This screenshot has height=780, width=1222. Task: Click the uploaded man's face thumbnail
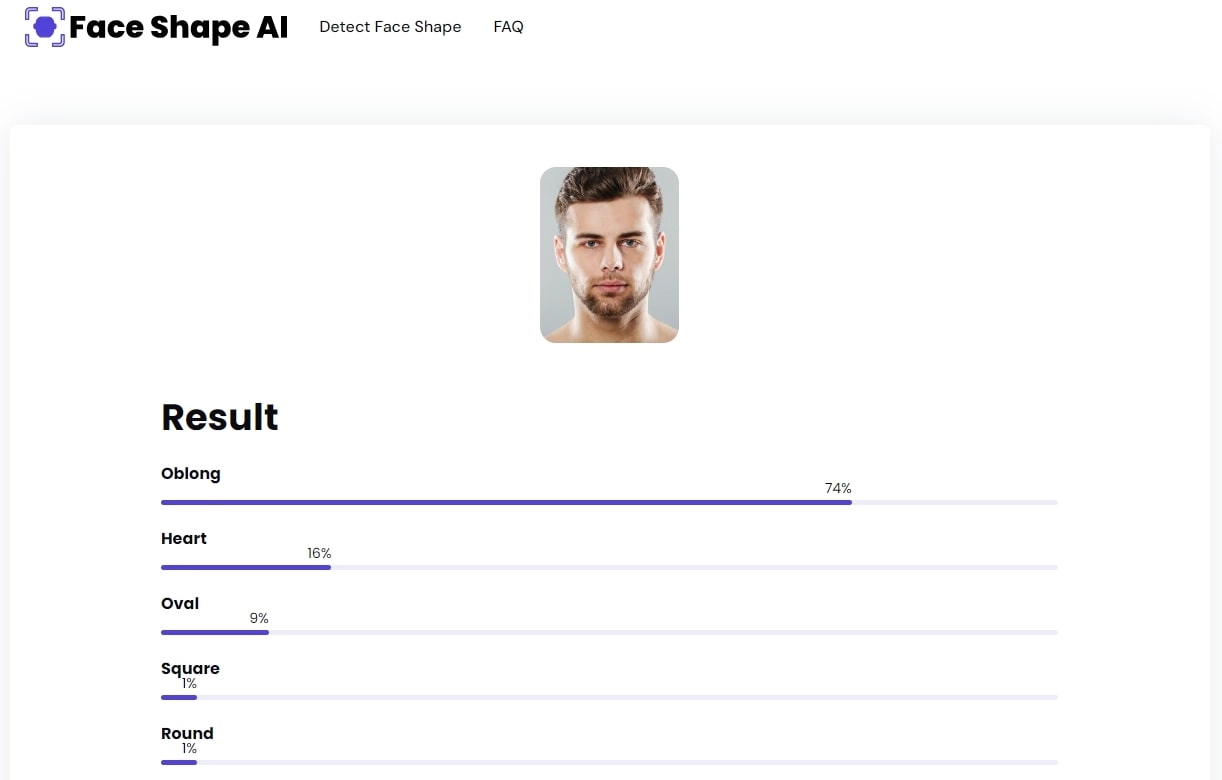pos(609,255)
